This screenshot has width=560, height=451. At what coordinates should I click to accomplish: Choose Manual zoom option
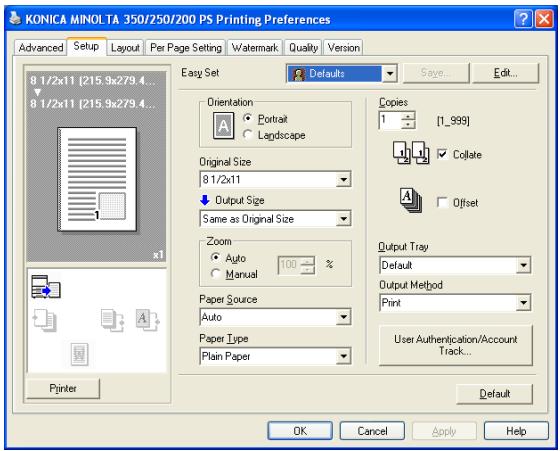pos(234,274)
